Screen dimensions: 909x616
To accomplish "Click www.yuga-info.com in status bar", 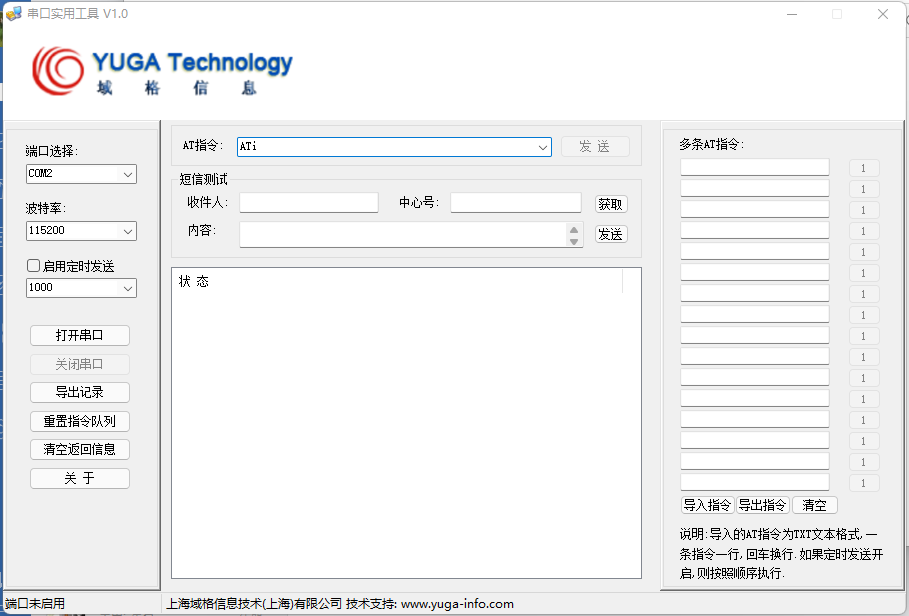I will 457,604.
